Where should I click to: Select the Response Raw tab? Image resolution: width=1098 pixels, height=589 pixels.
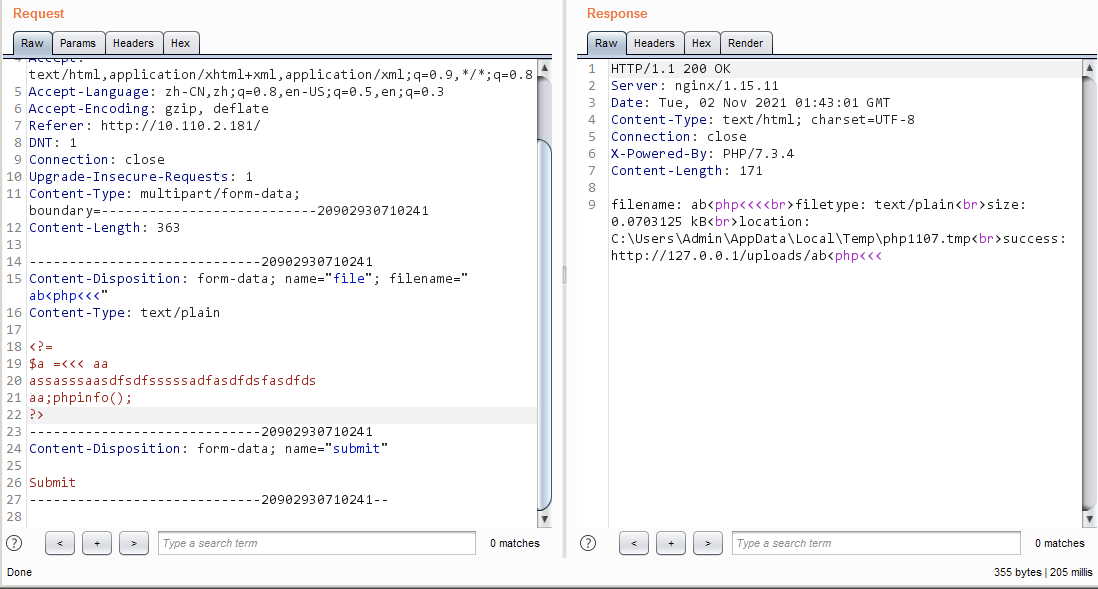pyautogui.click(x=606, y=43)
